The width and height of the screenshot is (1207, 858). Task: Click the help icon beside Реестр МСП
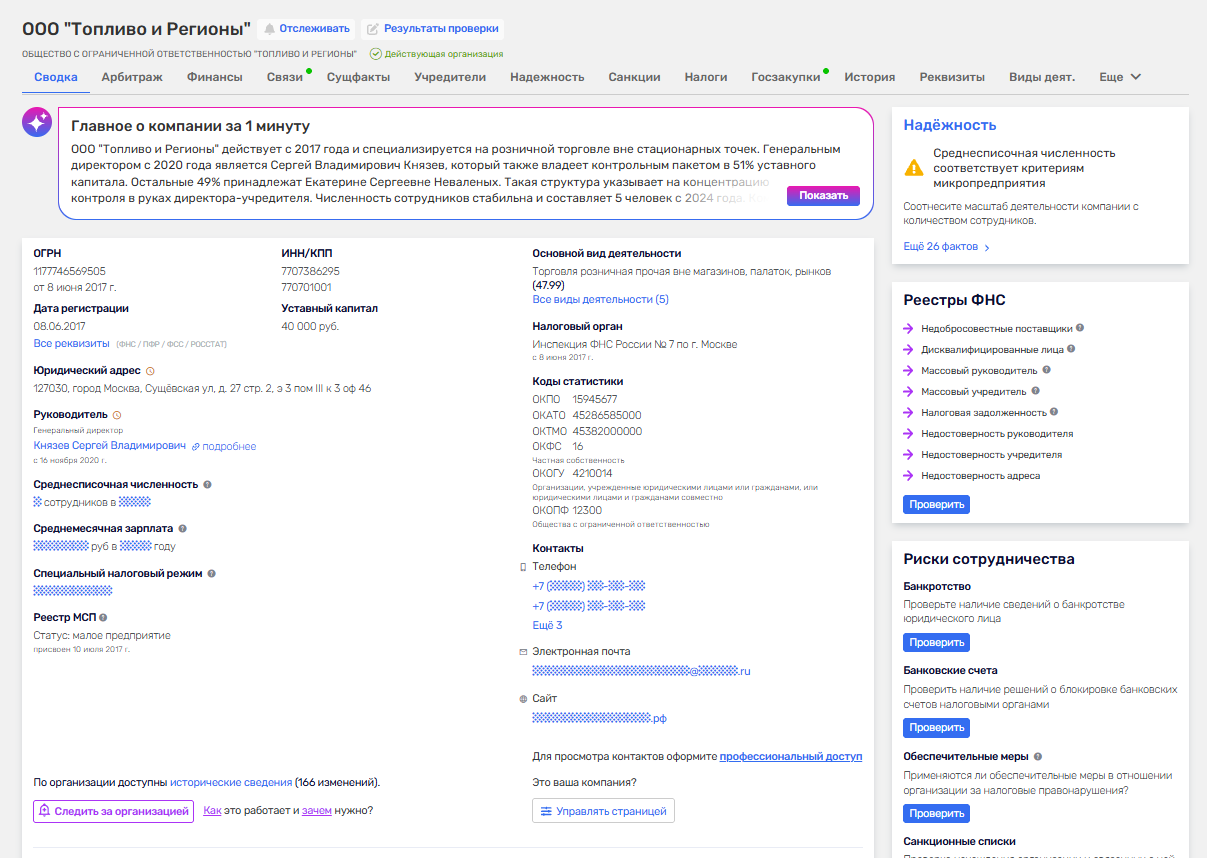pos(103,618)
